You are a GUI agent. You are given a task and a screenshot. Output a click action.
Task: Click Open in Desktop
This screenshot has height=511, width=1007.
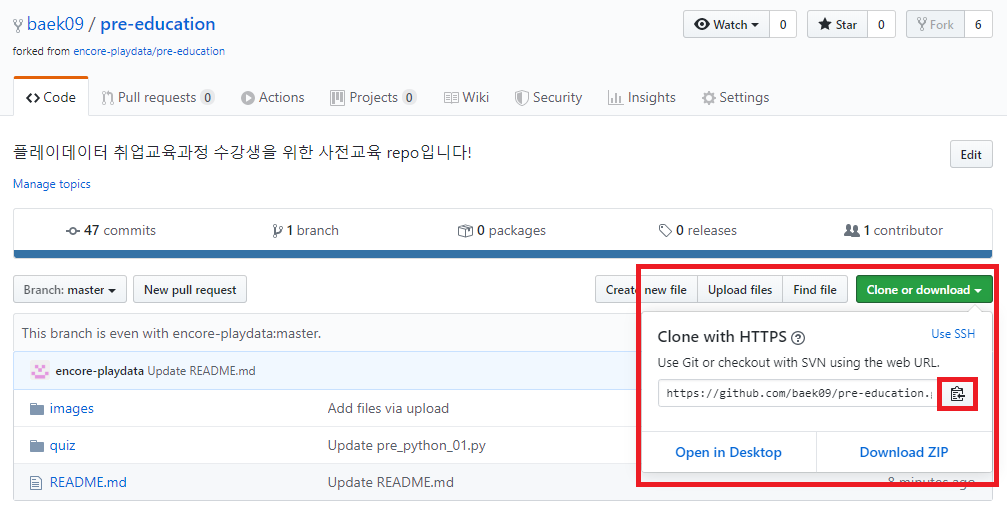(728, 453)
